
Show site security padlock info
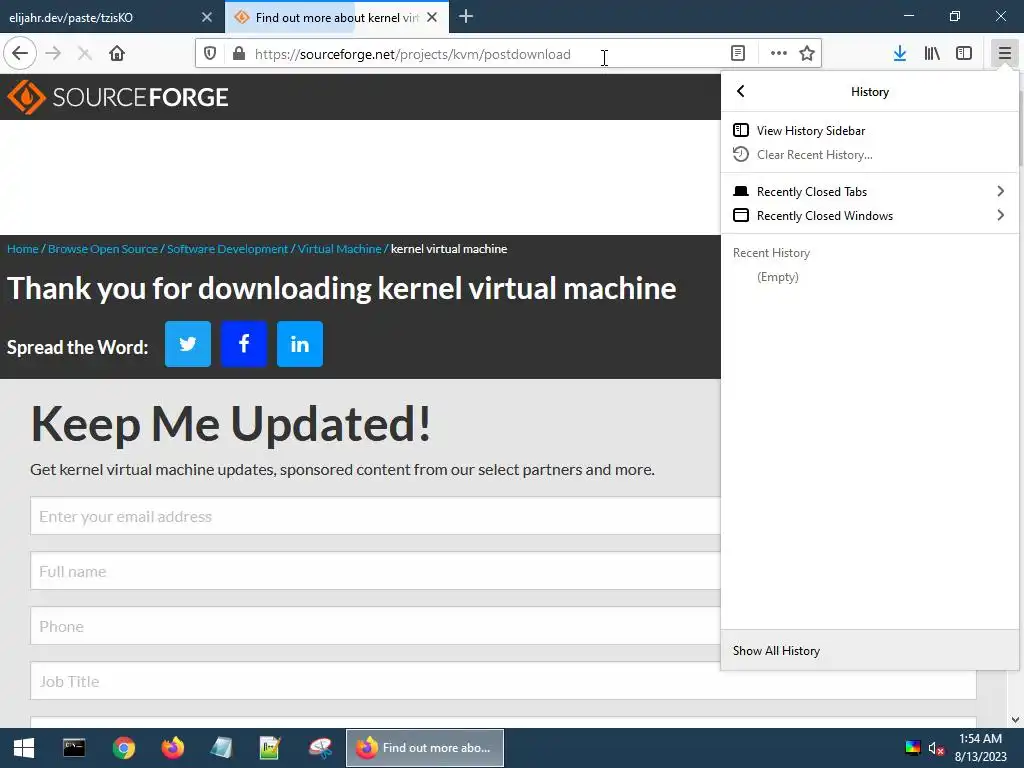point(239,54)
